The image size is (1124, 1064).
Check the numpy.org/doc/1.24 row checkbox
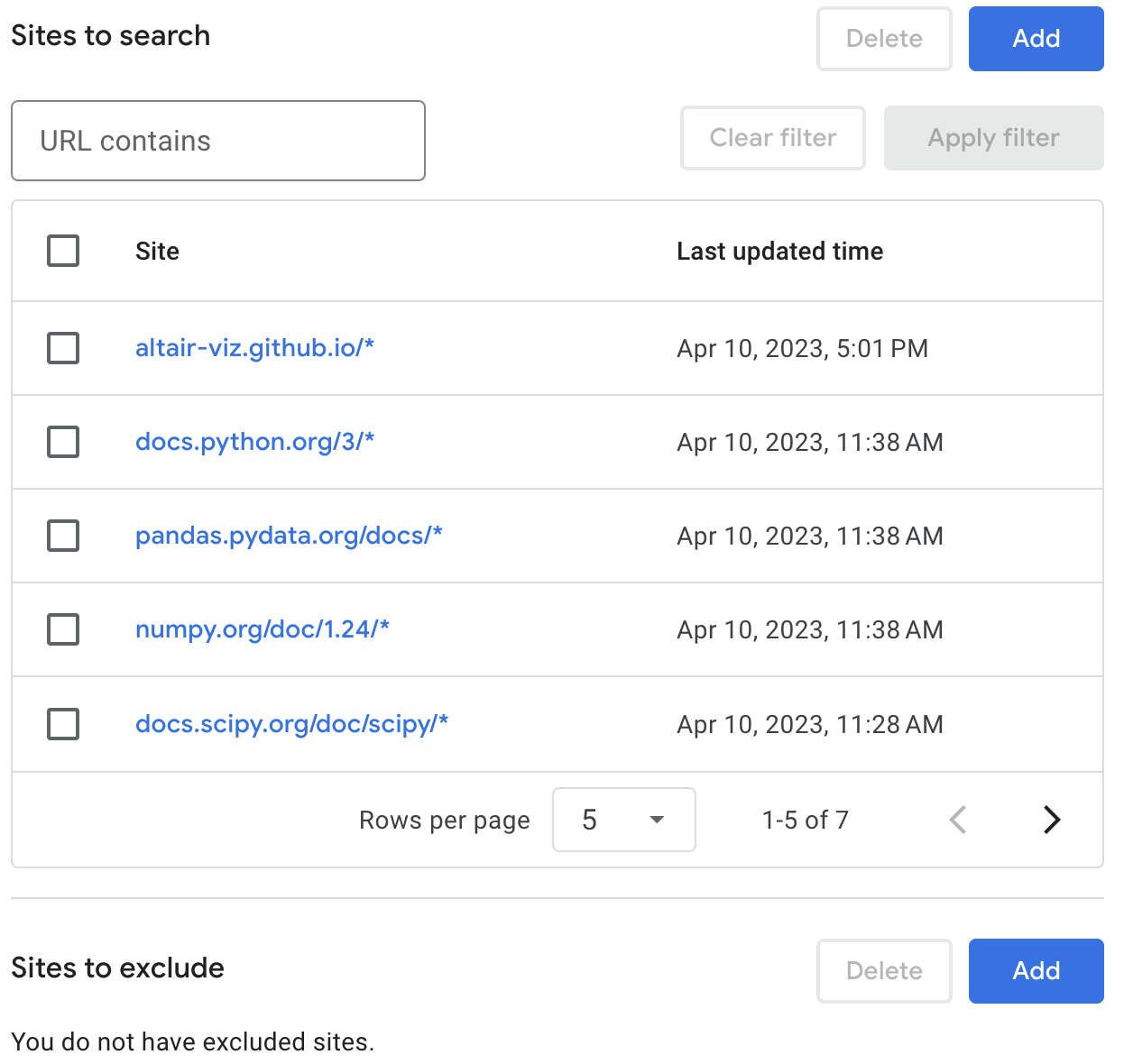pos(63,629)
